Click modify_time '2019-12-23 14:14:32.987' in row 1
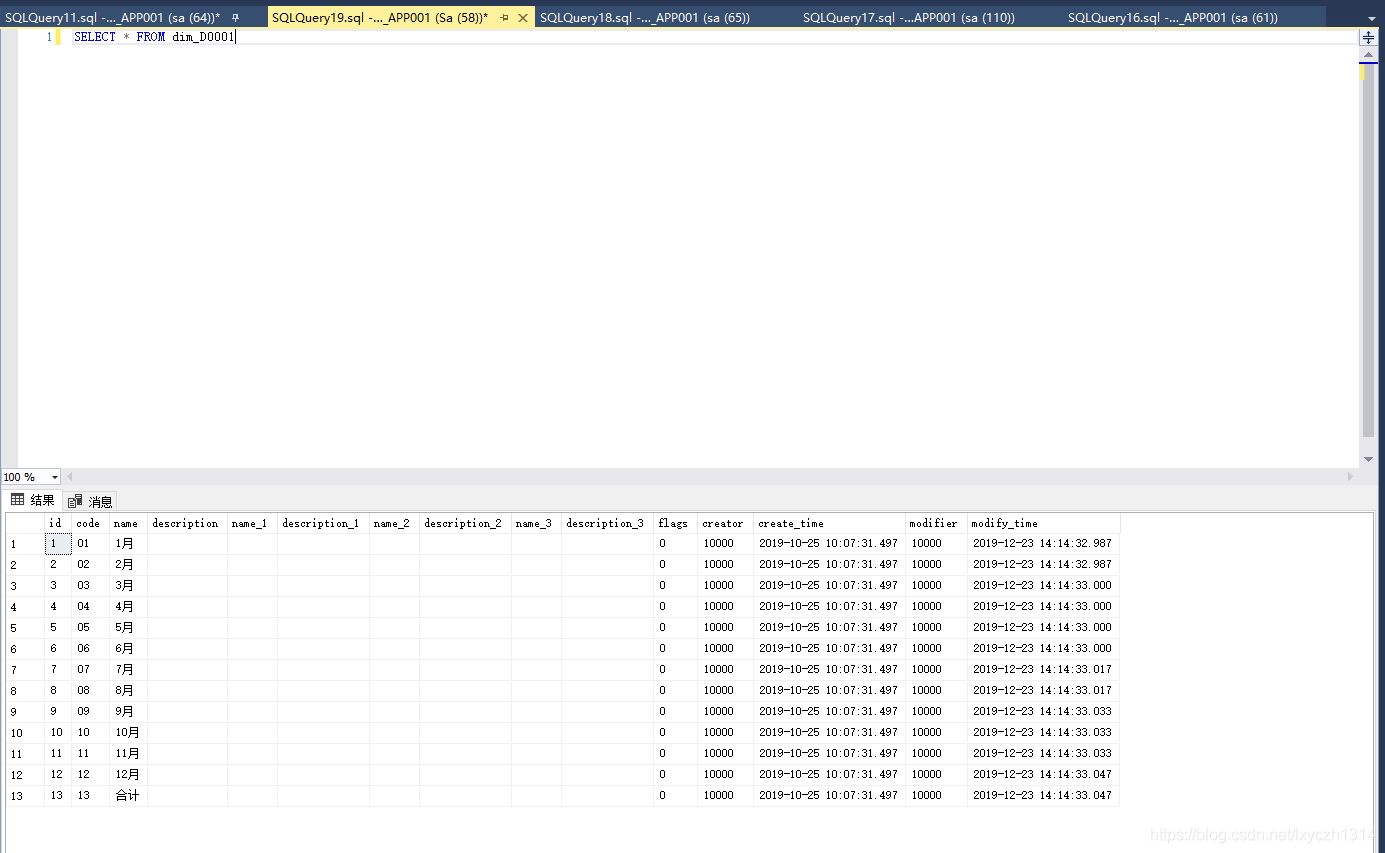Image resolution: width=1385 pixels, height=853 pixels. tap(1043, 544)
